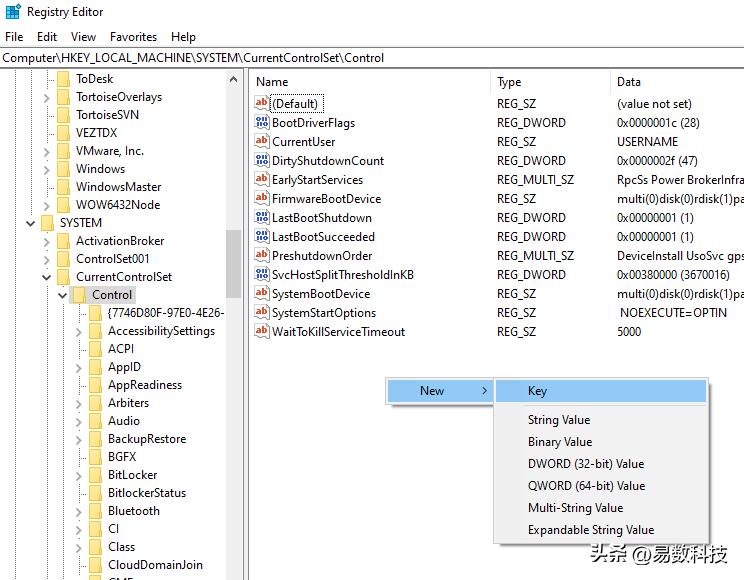
Task: Click the CurrentUser string value icon
Action: [262, 142]
